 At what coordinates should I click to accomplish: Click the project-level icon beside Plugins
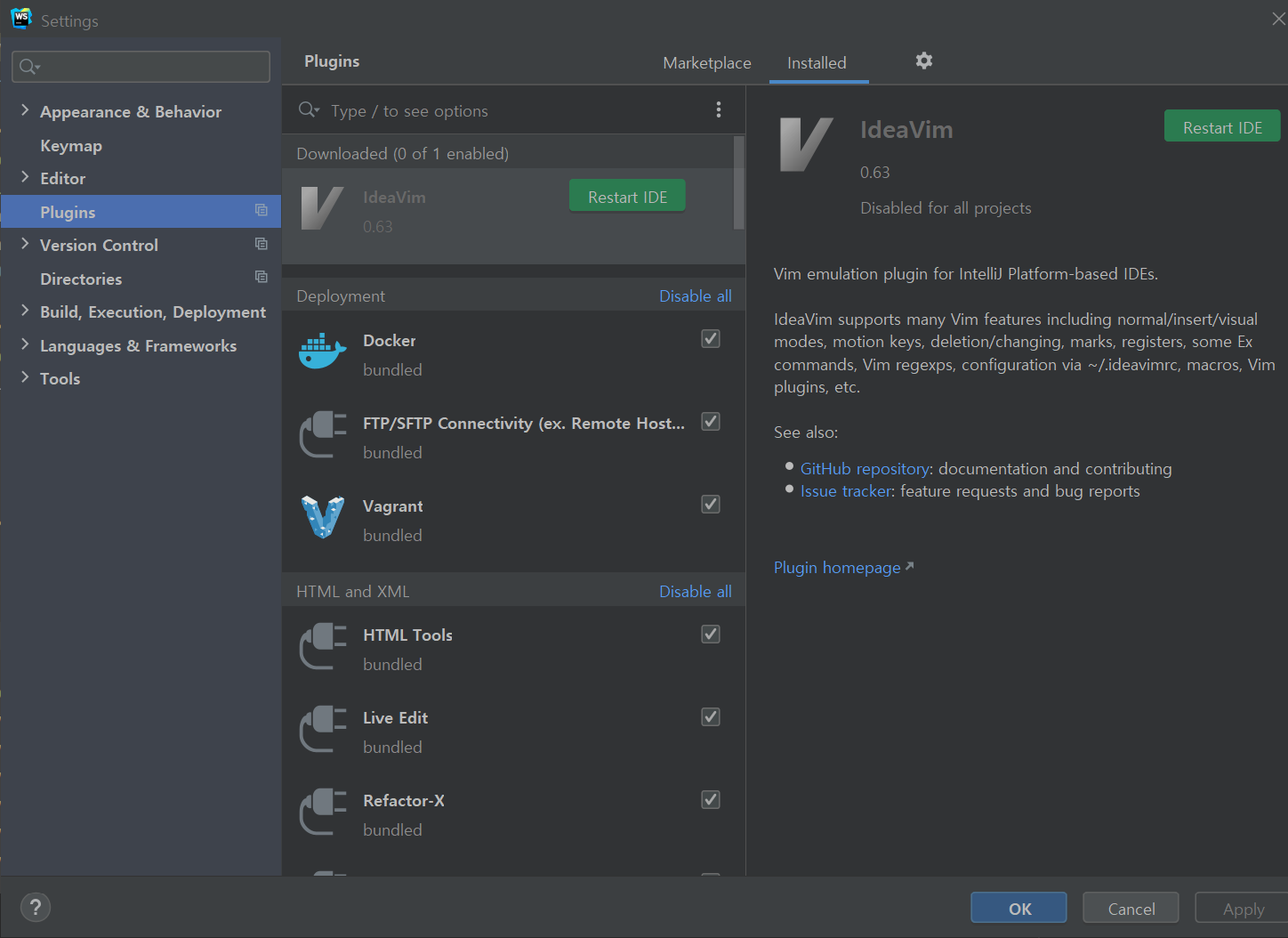261,210
